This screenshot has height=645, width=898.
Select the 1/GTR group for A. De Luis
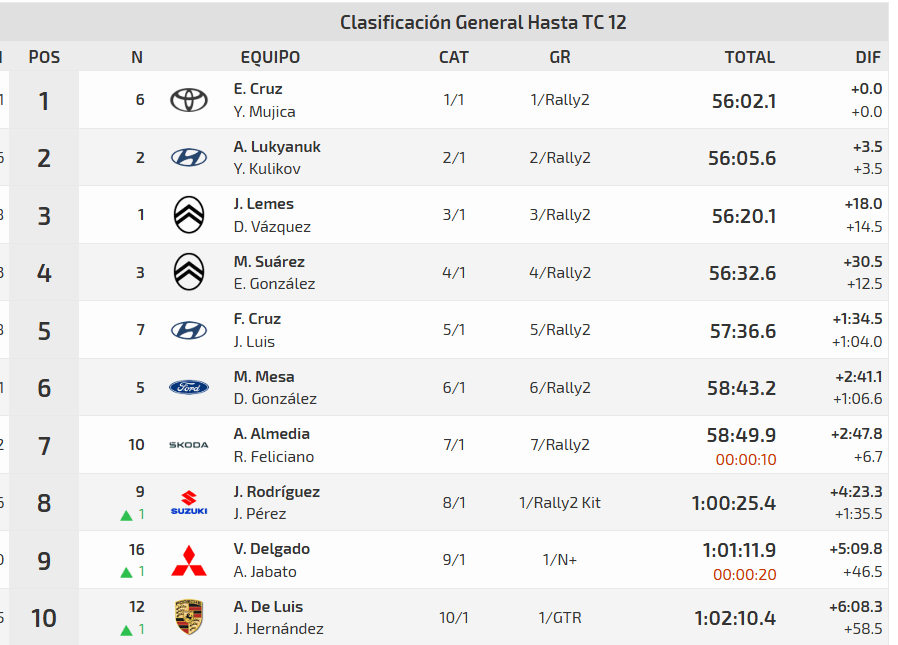tap(560, 617)
